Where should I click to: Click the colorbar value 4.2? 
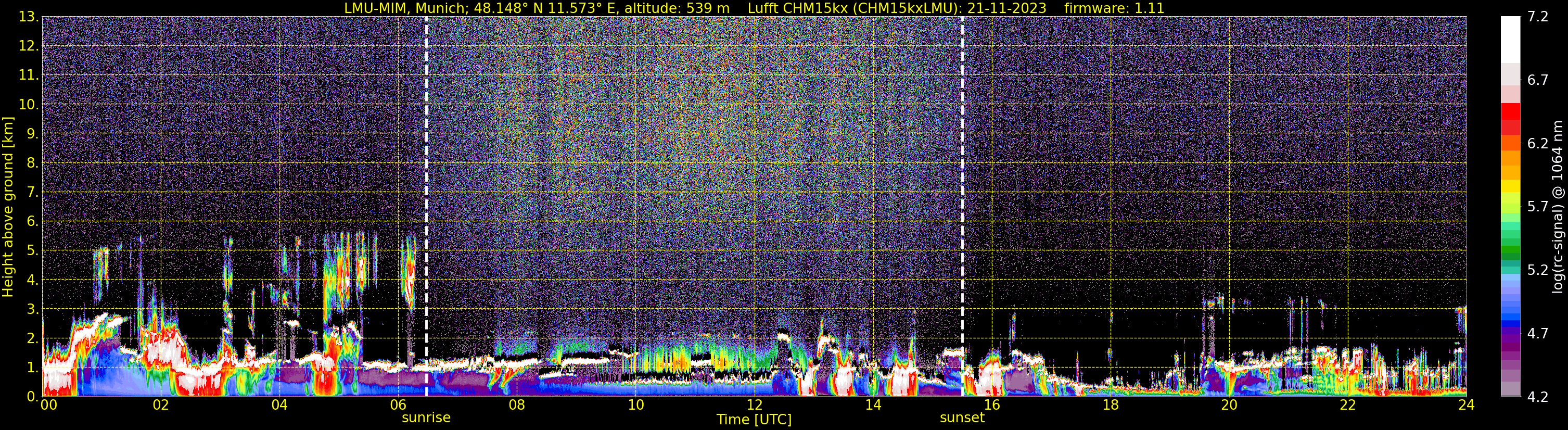click(x=1538, y=397)
